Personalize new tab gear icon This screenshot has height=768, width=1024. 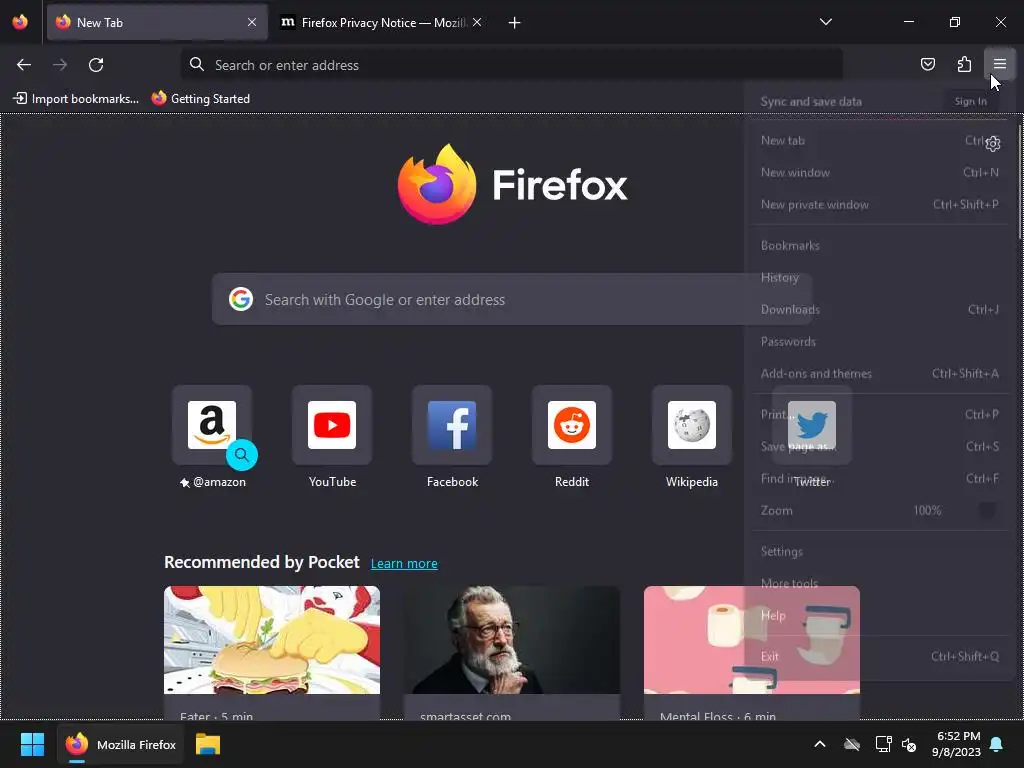[x=993, y=144]
